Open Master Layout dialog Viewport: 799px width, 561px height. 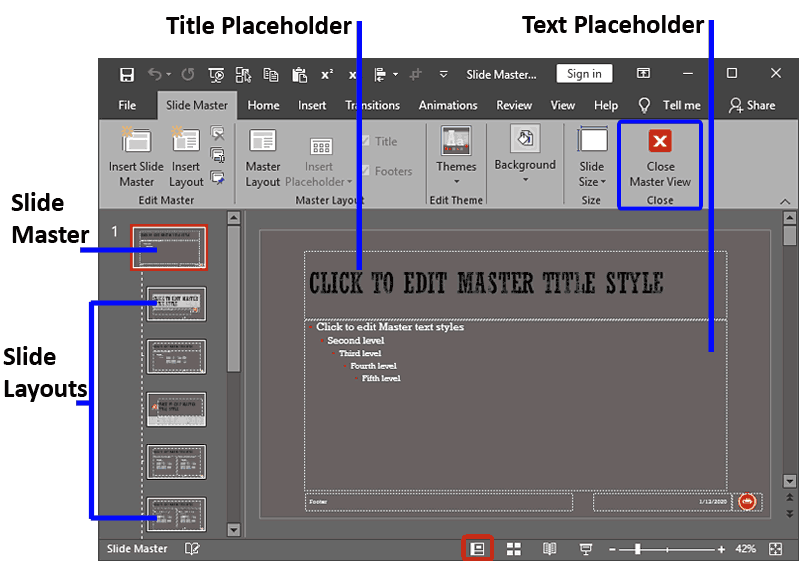263,158
